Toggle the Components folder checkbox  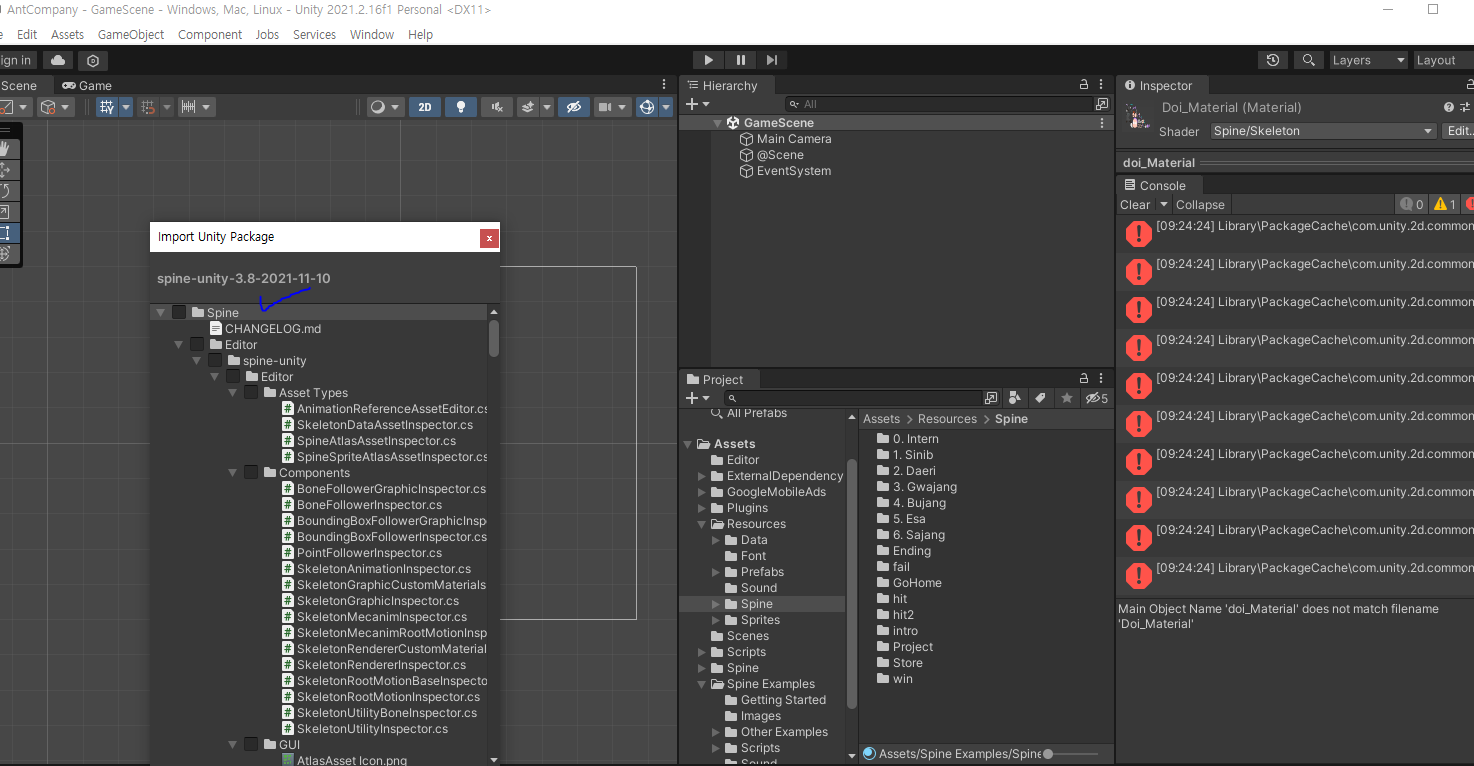pos(251,472)
